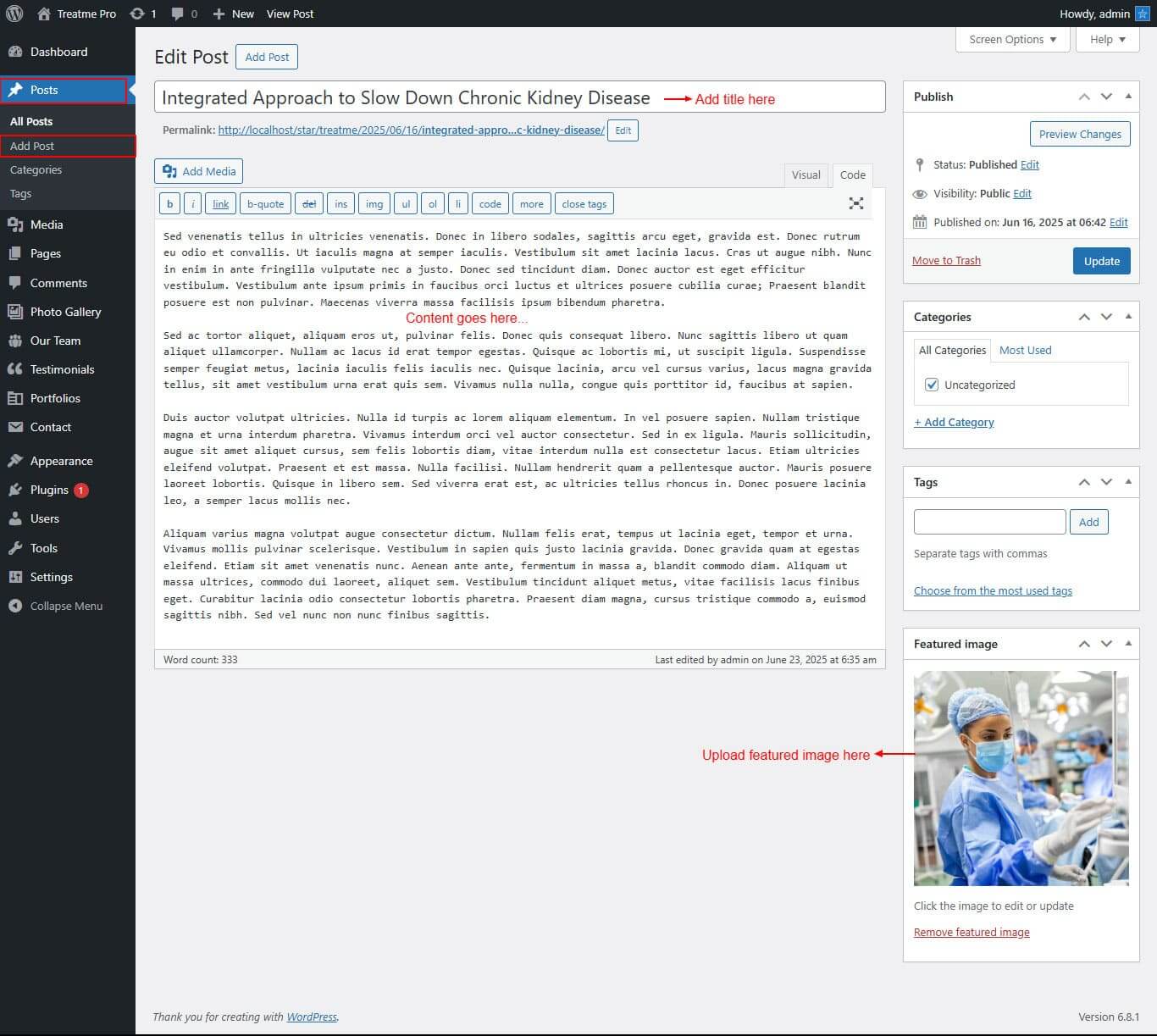Click Collapse Menu in the sidebar
This screenshot has height=1036, width=1157.
click(x=66, y=606)
